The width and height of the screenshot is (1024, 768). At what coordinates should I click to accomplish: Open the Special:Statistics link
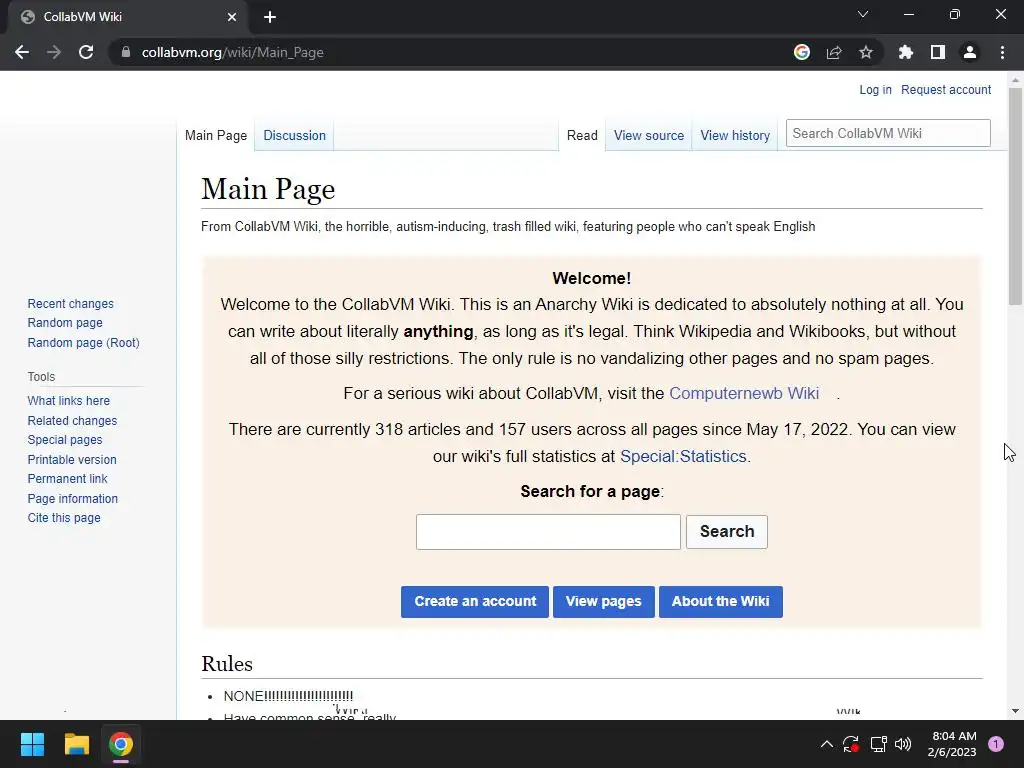point(683,456)
